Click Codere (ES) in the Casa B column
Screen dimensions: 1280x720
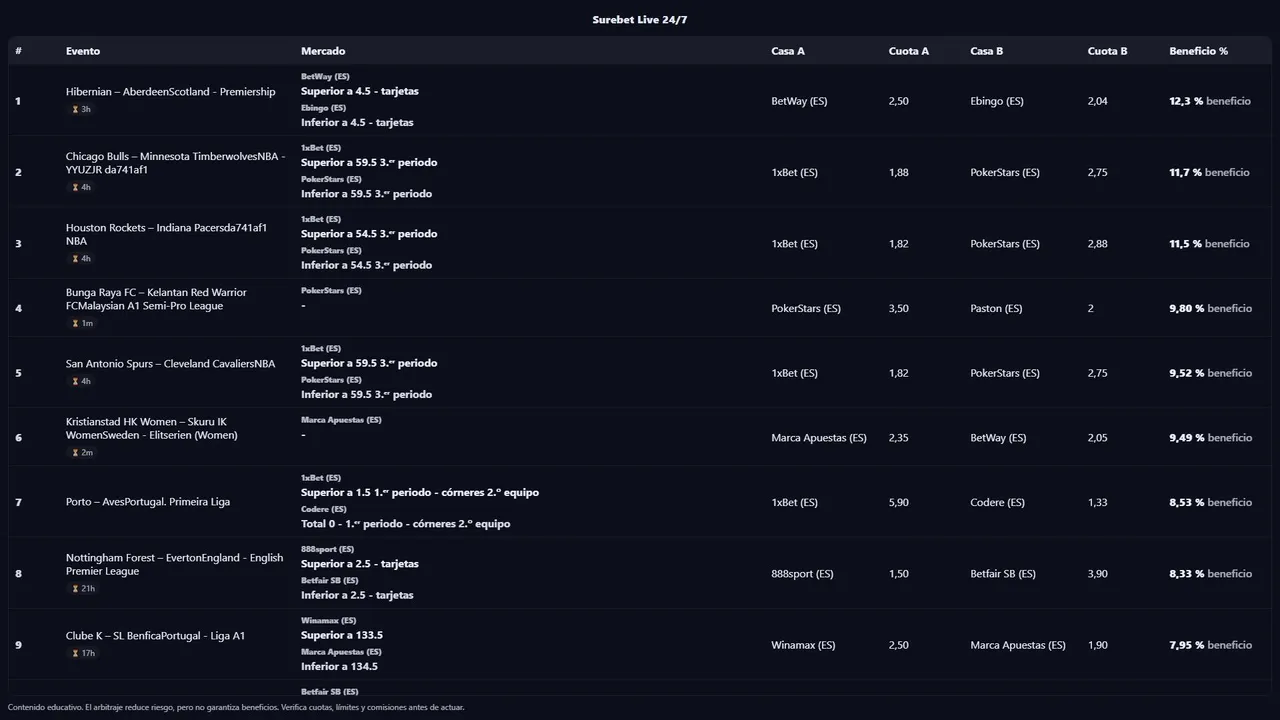pos(997,502)
